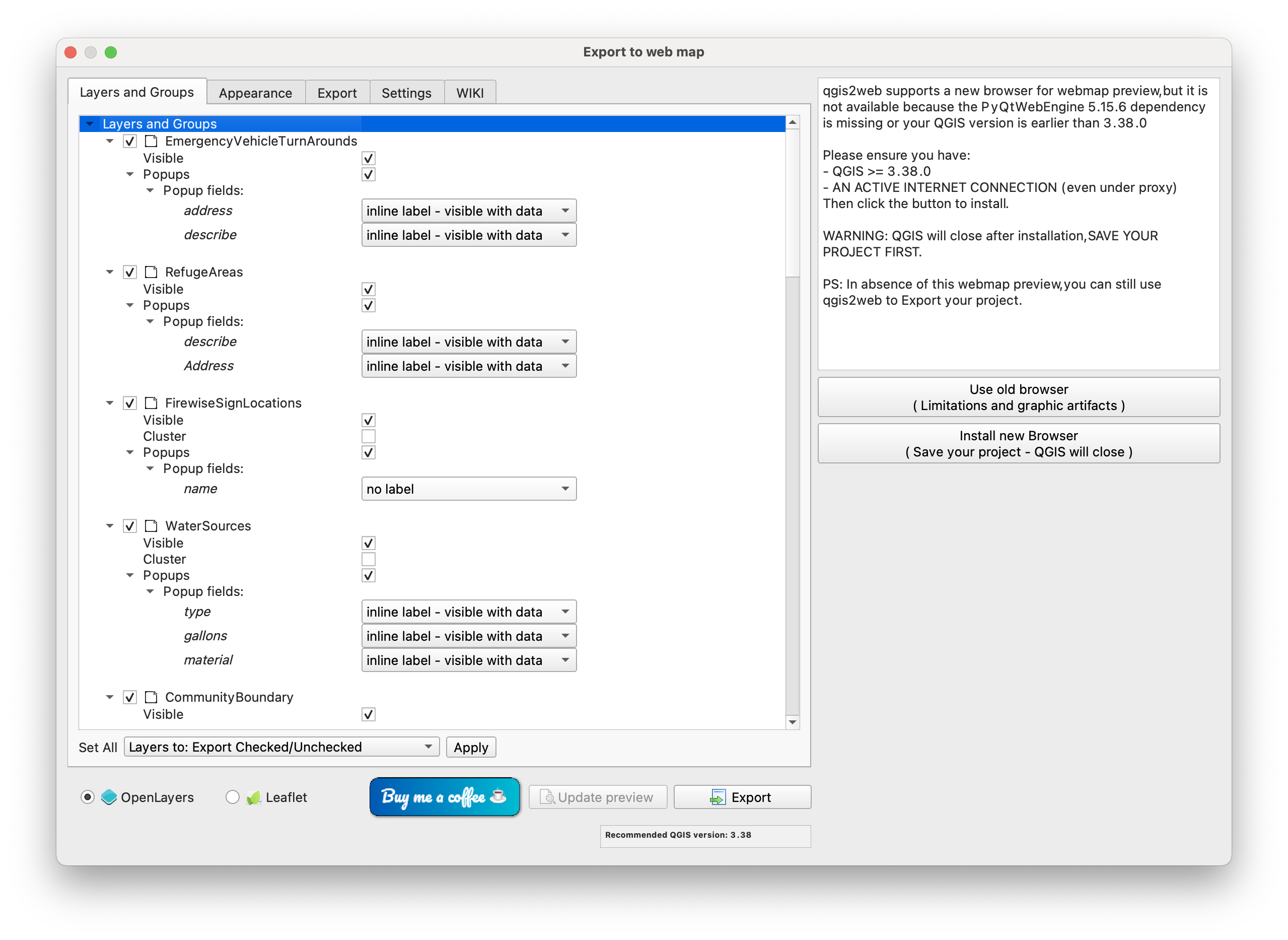This screenshot has height=940, width=1288.
Task: Select the Leaflet radio button
Action: [232, 797]
